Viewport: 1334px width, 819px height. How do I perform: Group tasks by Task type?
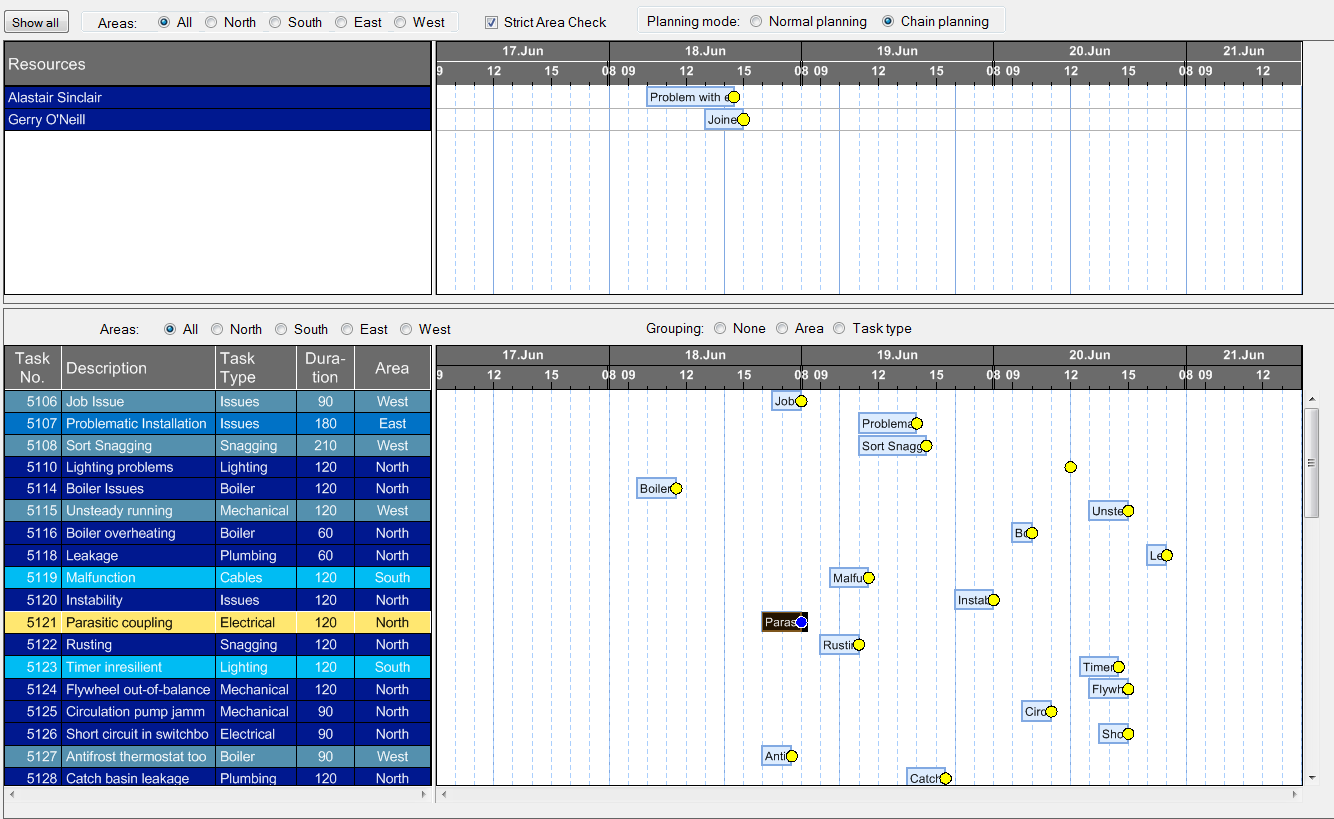pyautogui.click(x=839, y=328)
